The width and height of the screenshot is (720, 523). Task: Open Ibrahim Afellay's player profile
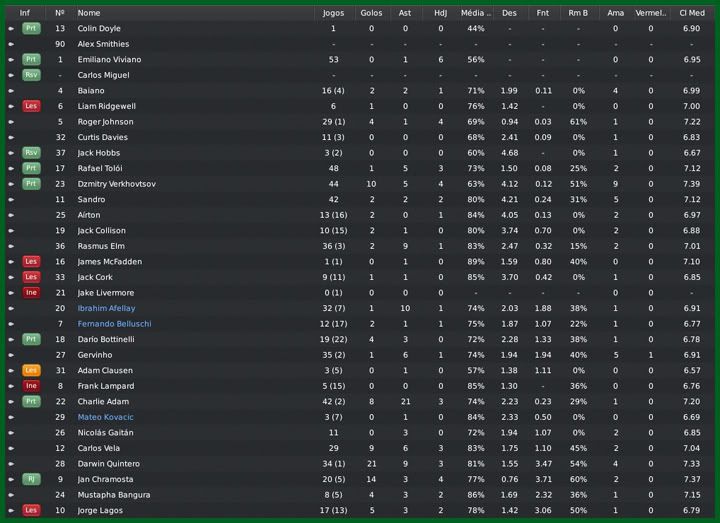tap(106, 309)
